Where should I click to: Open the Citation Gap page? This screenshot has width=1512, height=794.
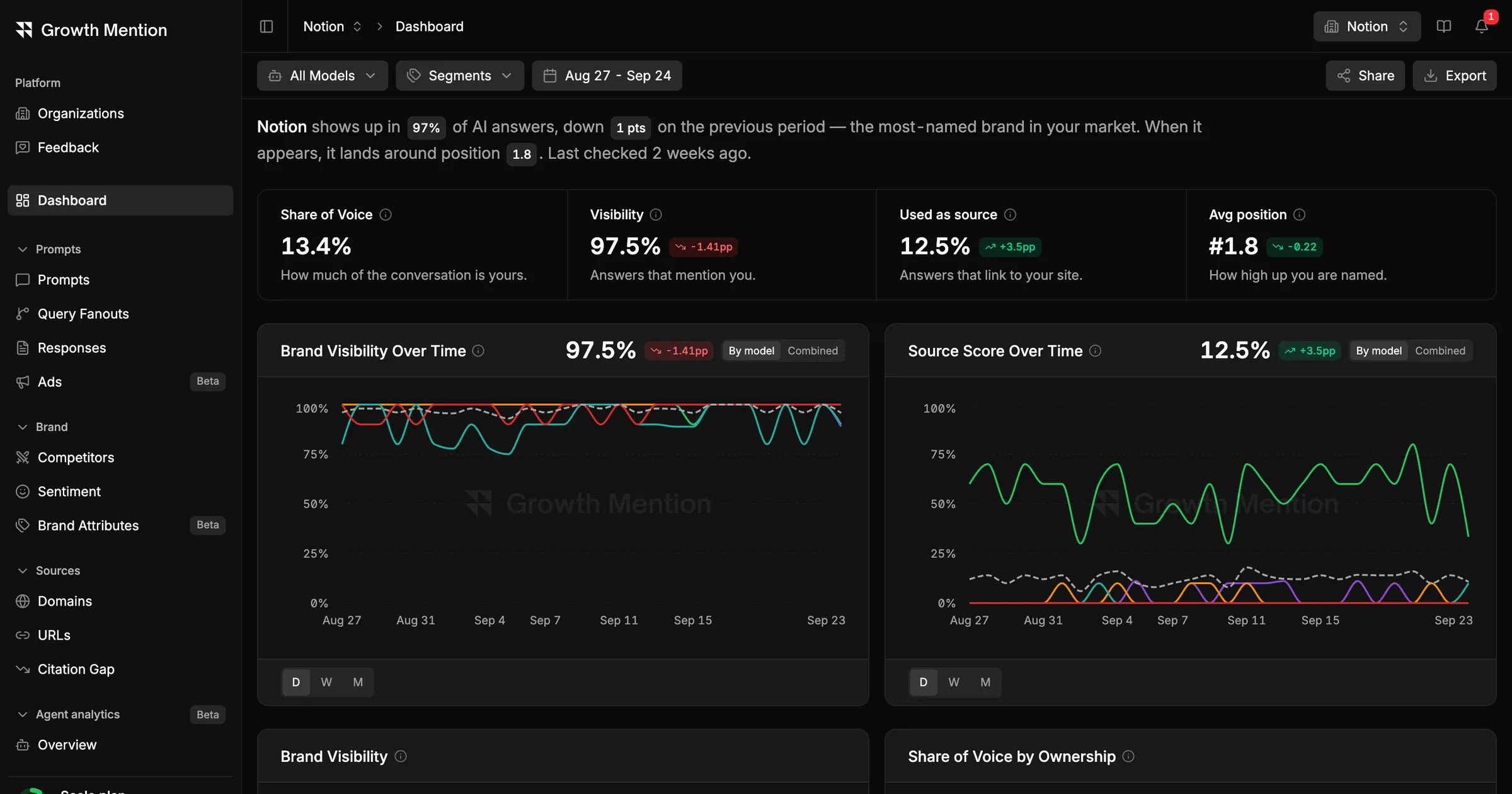coord(120,669)
